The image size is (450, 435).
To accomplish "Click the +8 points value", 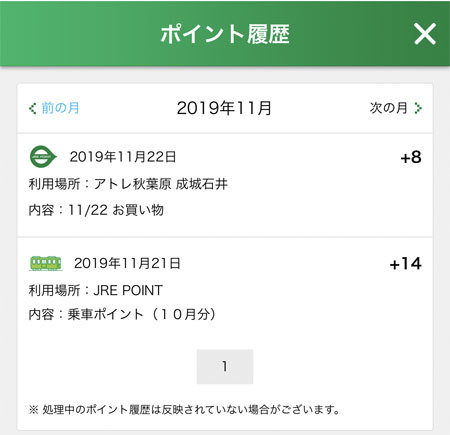I will pyautogui.click(x=411, y=157).
